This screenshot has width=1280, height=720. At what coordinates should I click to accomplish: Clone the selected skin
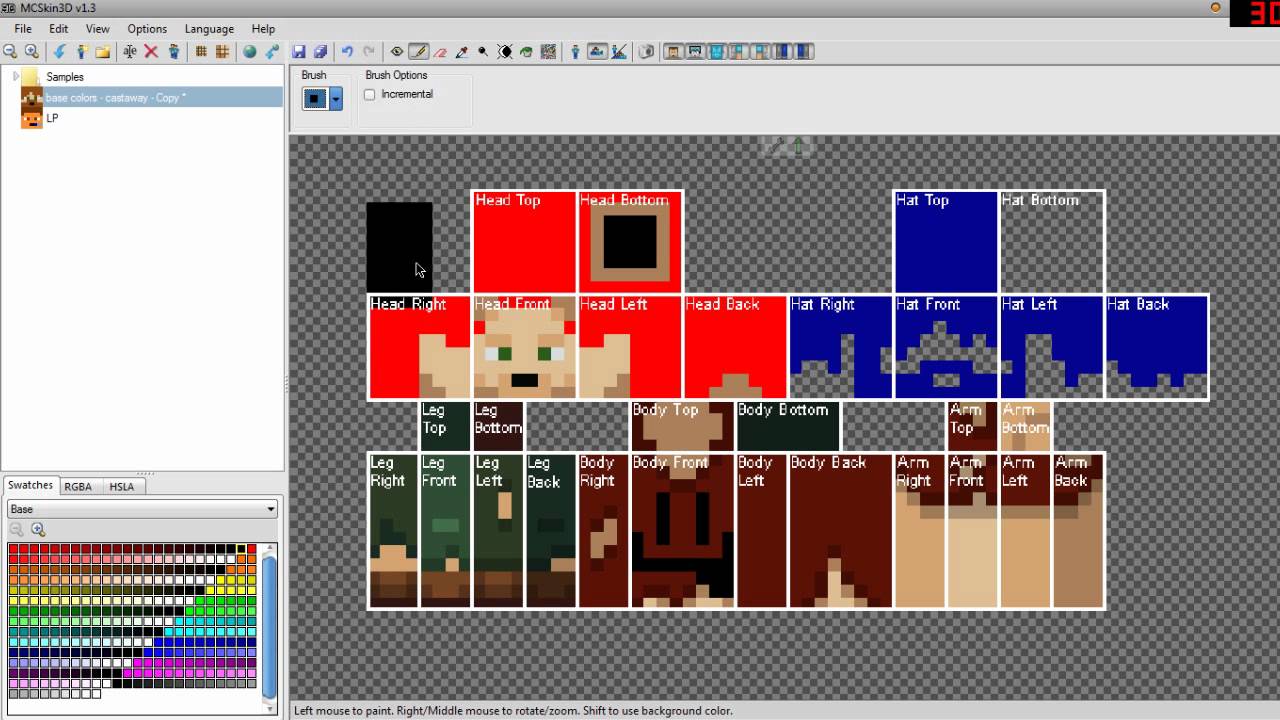[x=174, y=52]
